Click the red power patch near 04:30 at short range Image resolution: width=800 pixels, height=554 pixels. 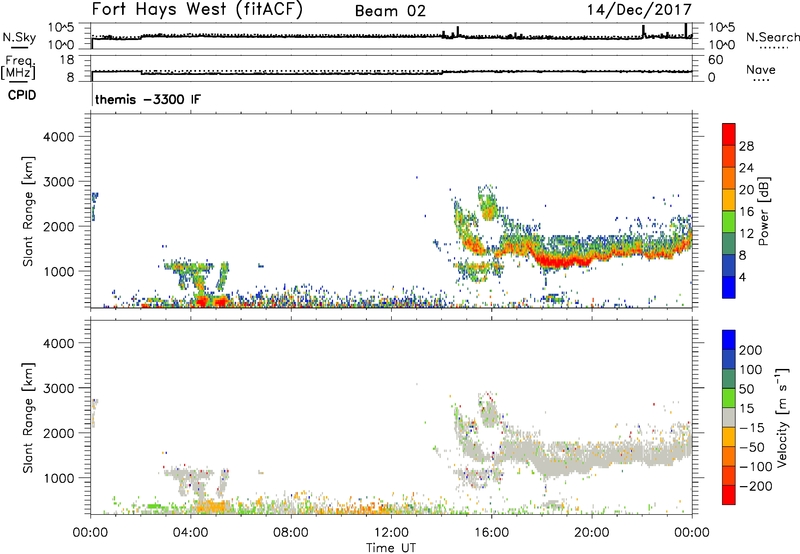tap(203, 300)
